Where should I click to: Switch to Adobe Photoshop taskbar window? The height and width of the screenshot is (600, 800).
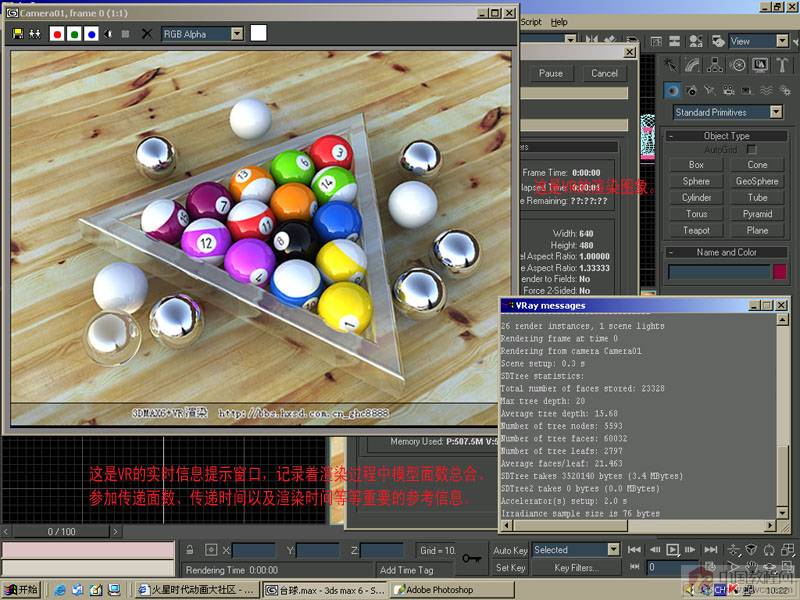coord(452,590)
